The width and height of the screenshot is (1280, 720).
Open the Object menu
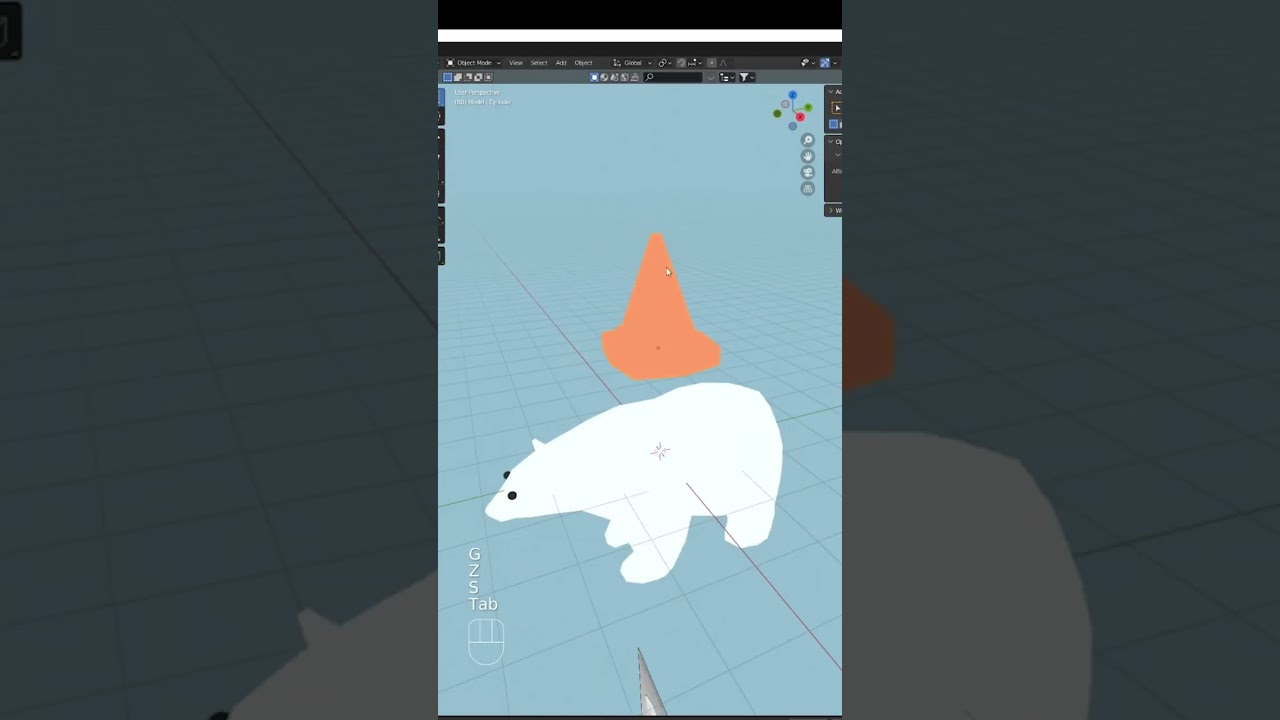[x=584, y=63]
